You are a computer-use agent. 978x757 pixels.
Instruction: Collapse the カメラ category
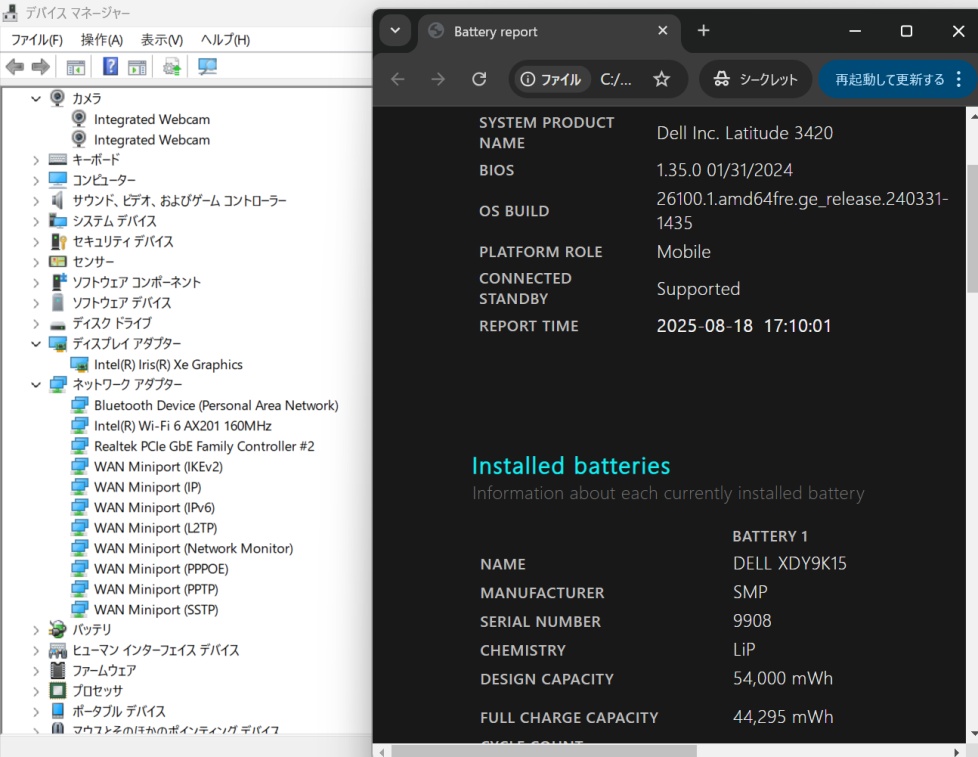pos(36,99)
